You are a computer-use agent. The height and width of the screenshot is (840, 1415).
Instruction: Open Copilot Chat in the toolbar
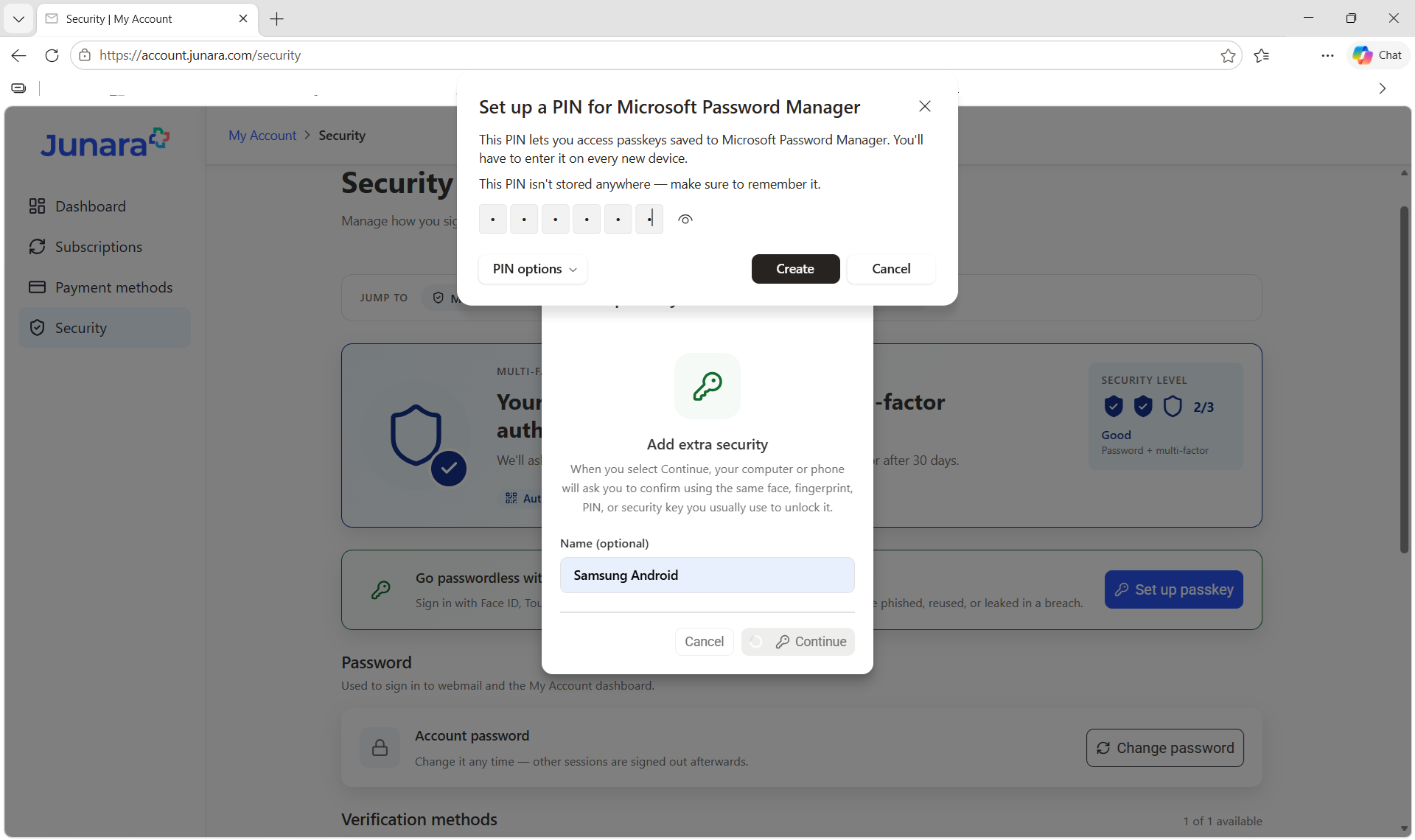point(1377,55)
